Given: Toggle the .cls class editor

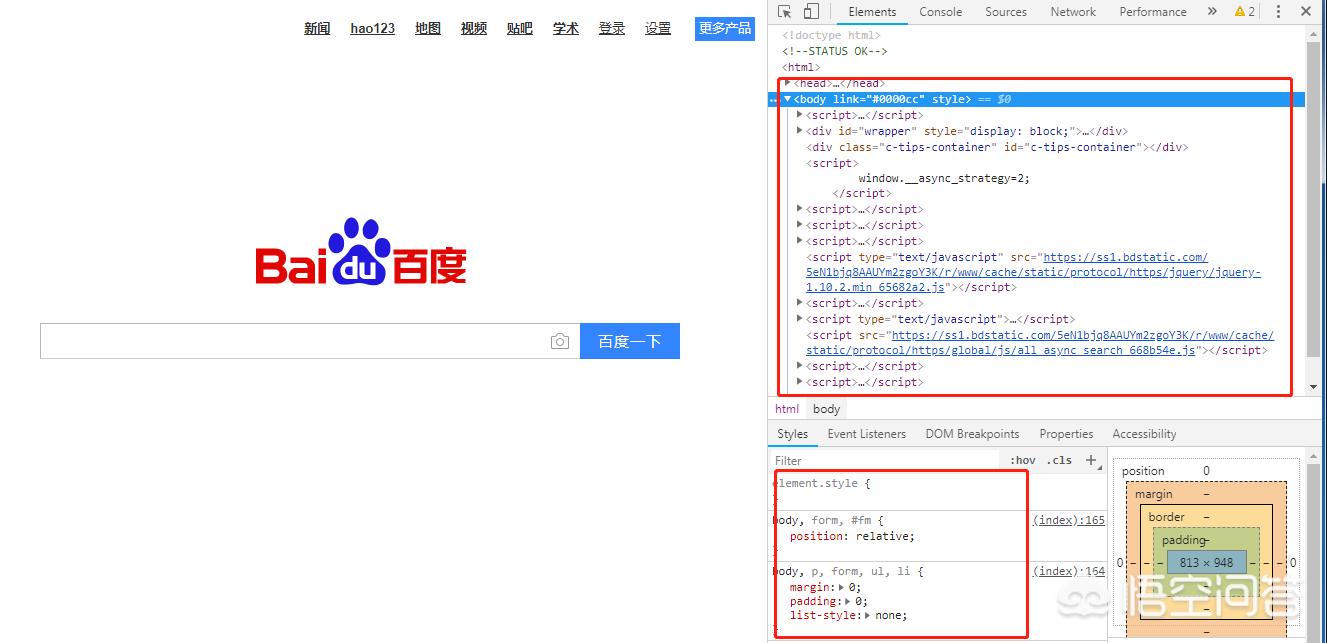Looking at the screenshot, I should pyautogui.click(x=1059, y=461).
